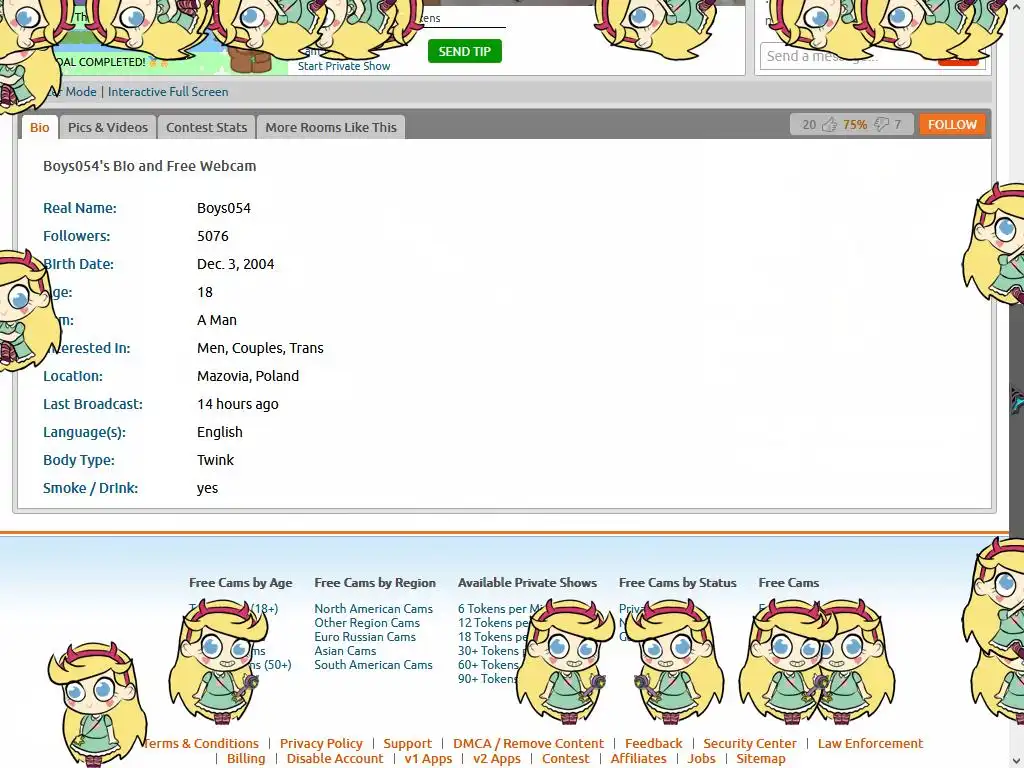This screenshot has height=768, width=1024.
Task: Click the 'Twink' body type value
Action: pyautogui.click(x=216, y=460)
